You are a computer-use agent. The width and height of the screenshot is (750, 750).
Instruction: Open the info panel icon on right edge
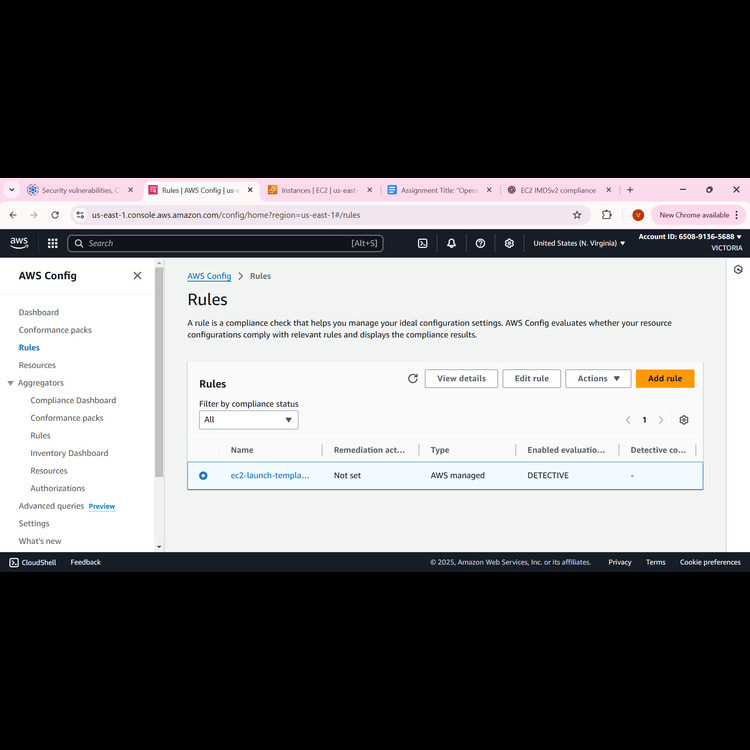coord(738,270)
